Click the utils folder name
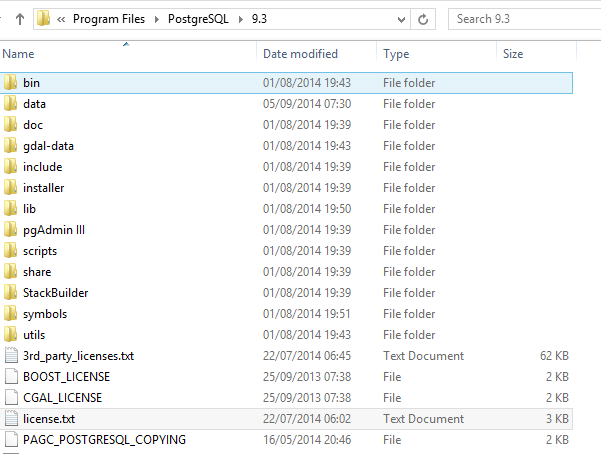The image size is (601, 459). (x=34, y=335)
